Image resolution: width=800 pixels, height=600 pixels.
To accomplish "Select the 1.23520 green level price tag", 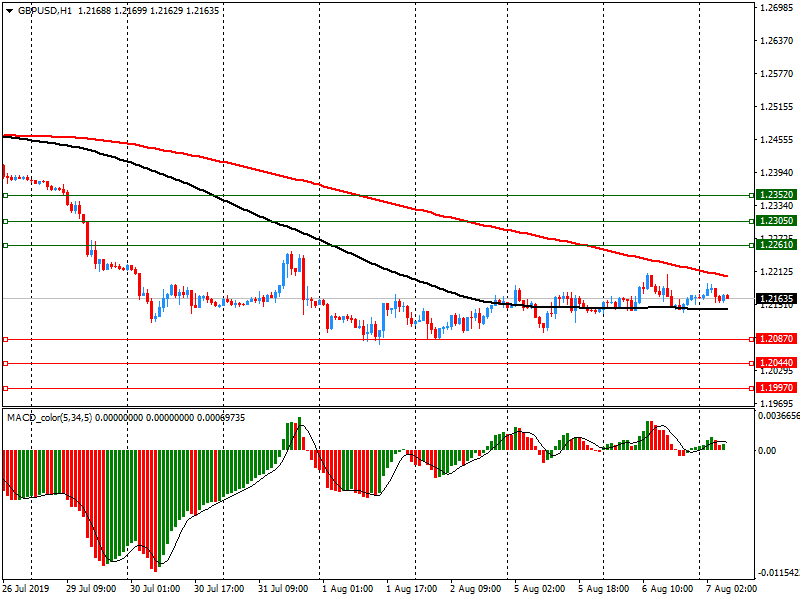I will (x=776, y=194).
